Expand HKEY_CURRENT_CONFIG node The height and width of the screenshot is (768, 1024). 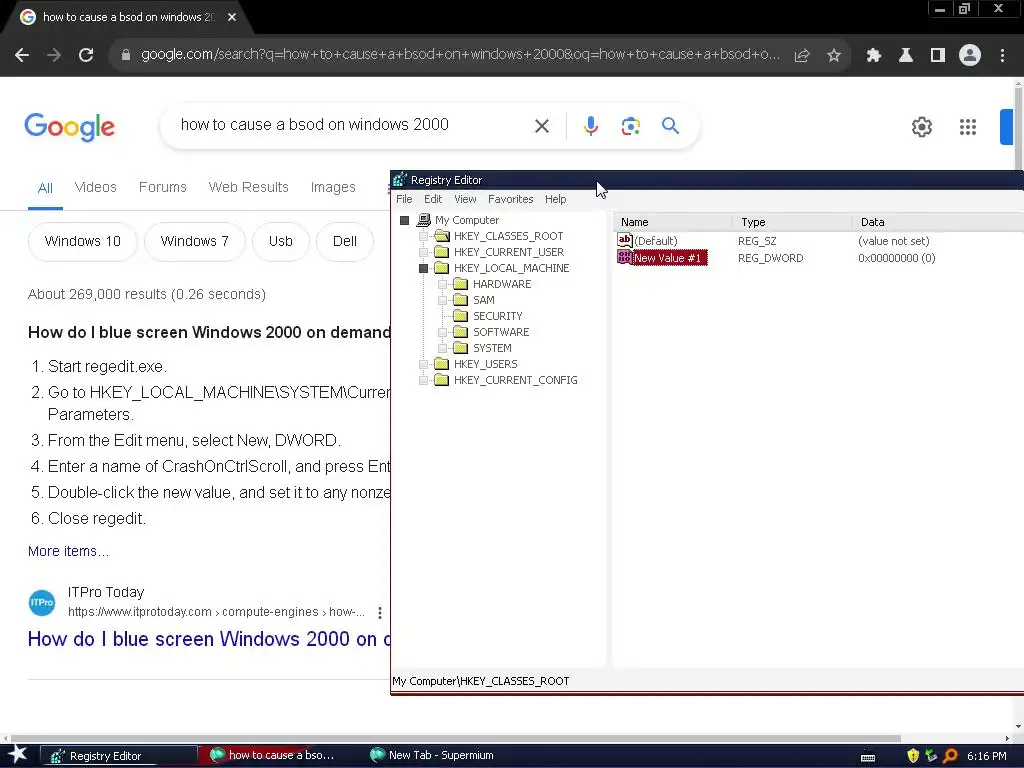coord(423,380)
